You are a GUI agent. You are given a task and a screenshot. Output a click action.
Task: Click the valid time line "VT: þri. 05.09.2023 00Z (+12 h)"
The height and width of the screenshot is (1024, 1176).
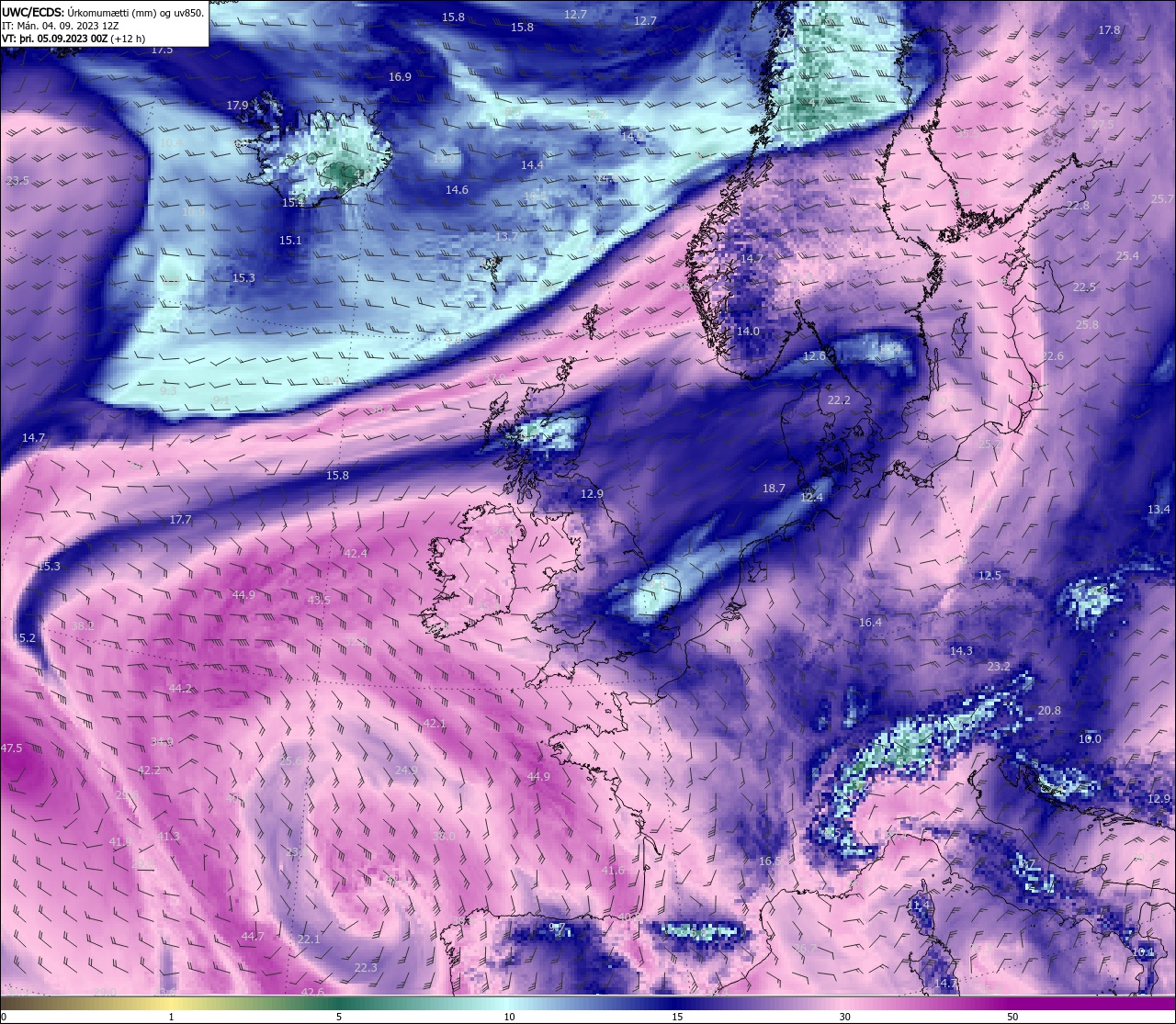tap(73, 39)
